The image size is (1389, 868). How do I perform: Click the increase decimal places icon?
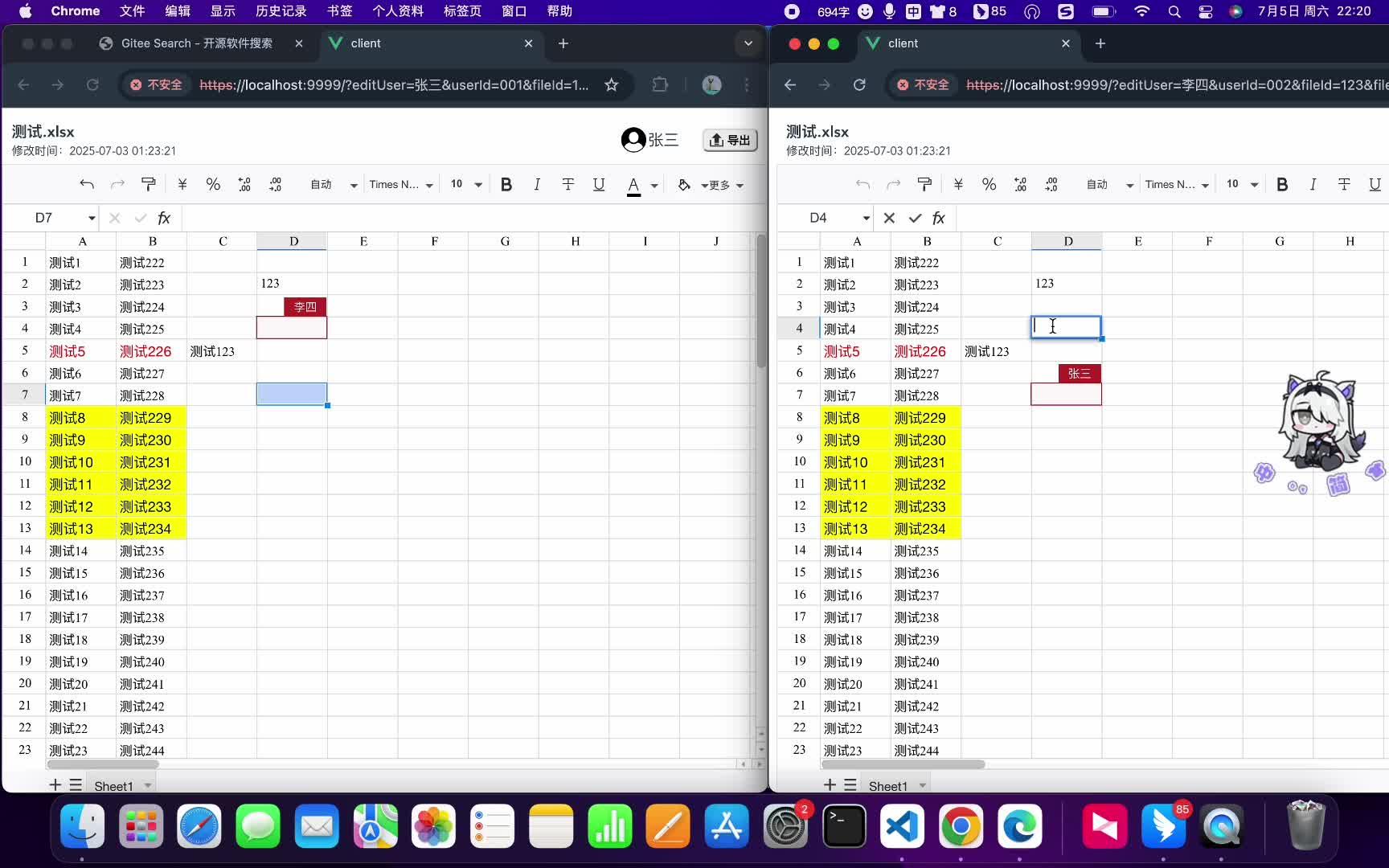coord(244,184)
